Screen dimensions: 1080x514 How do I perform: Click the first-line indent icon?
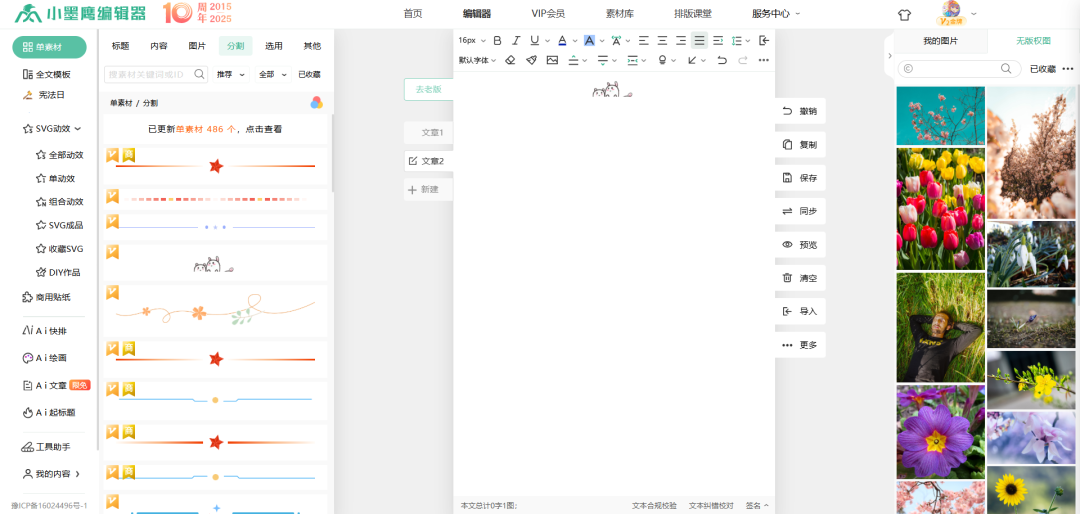click(718, 41)
